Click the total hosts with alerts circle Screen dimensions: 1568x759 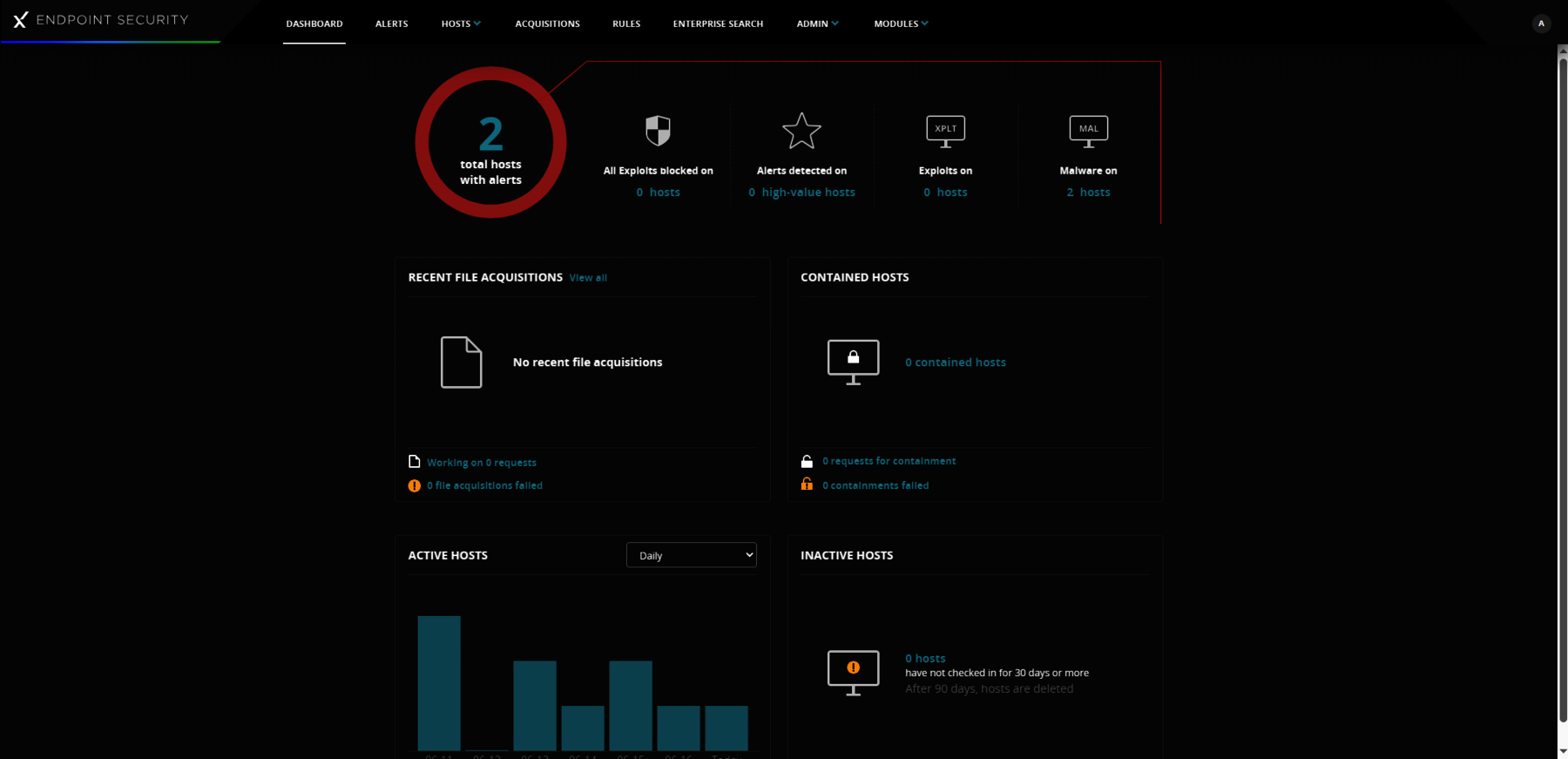point(490,143)
